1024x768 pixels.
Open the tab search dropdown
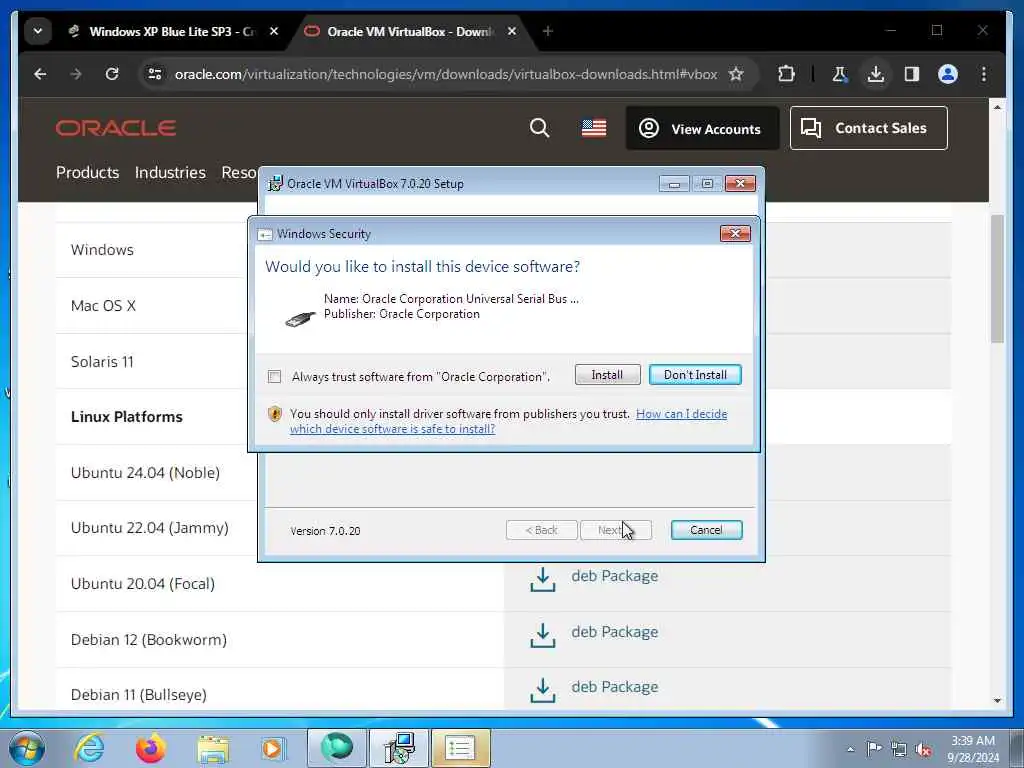click(38, 31)
